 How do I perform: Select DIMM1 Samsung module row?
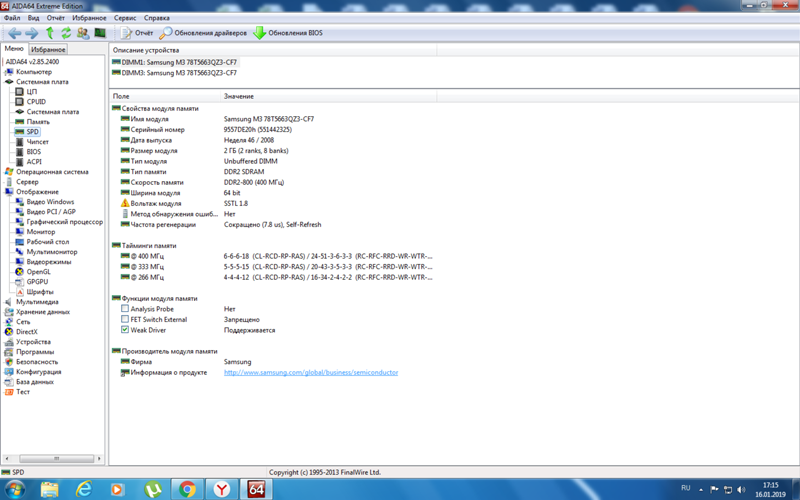174,62
